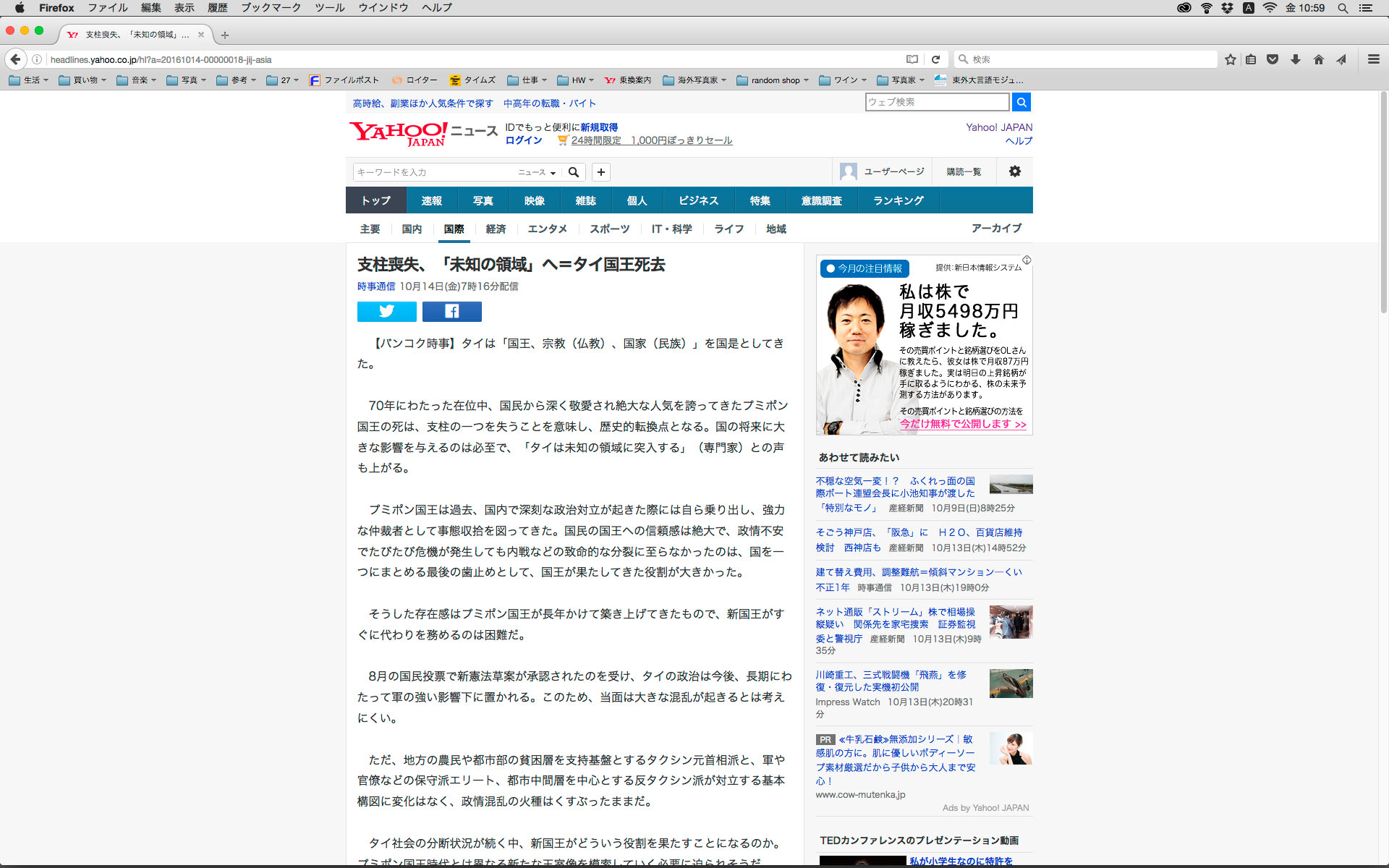Bookmark page with star icon
1389x868 pixels.
[1230, 59]
